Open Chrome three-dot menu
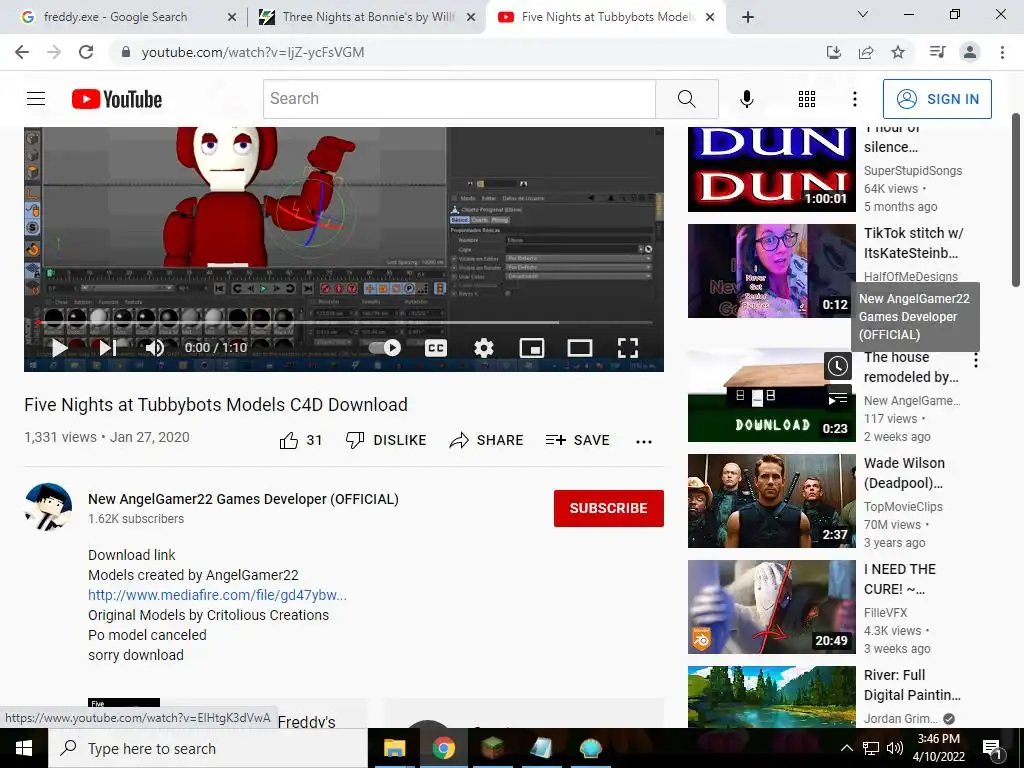Screen dimensions: 1024x768 click(x=1002, y=52)
